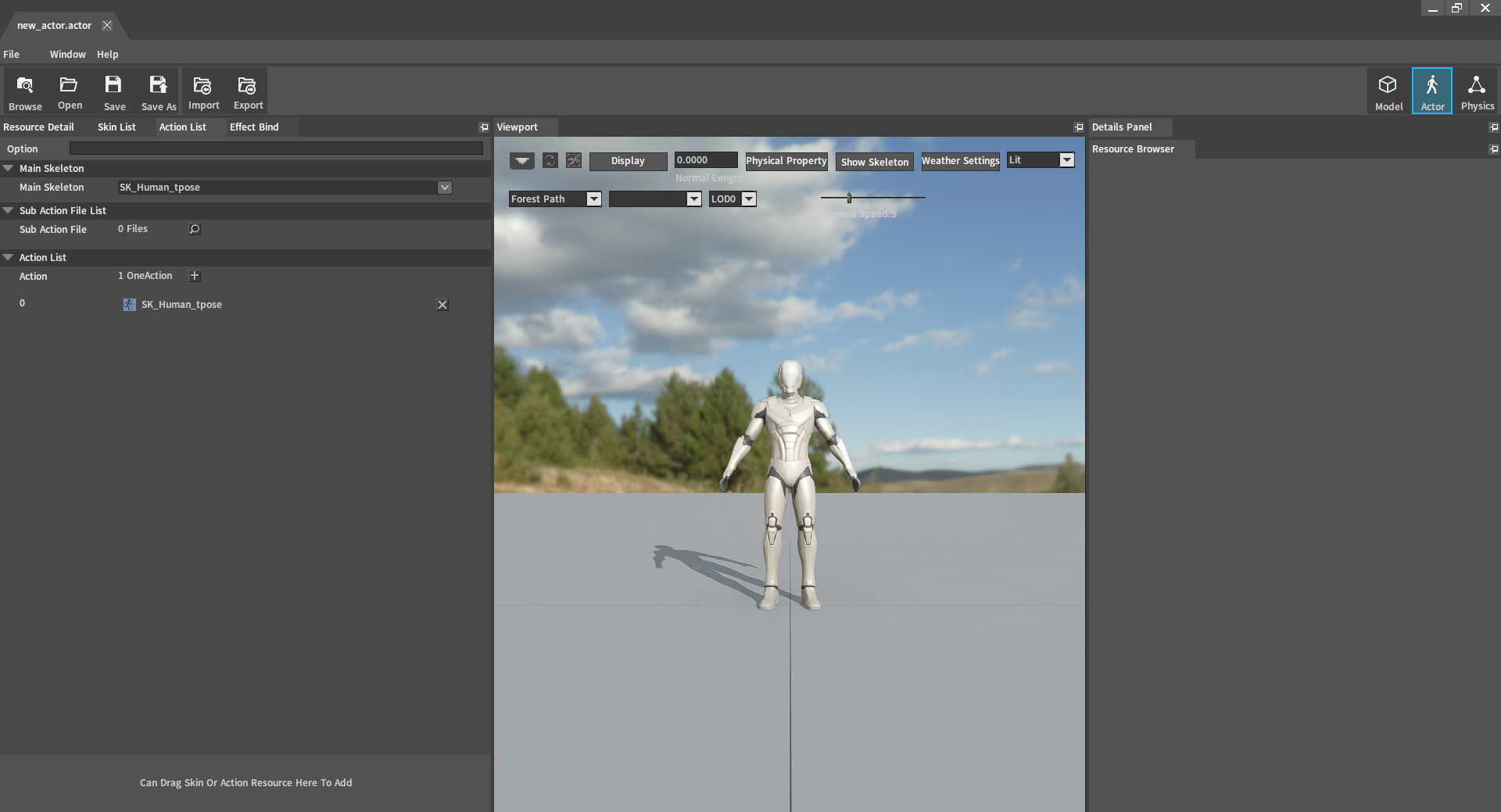
Task: Collapse the Main Skeleton section
Action: 8,168
